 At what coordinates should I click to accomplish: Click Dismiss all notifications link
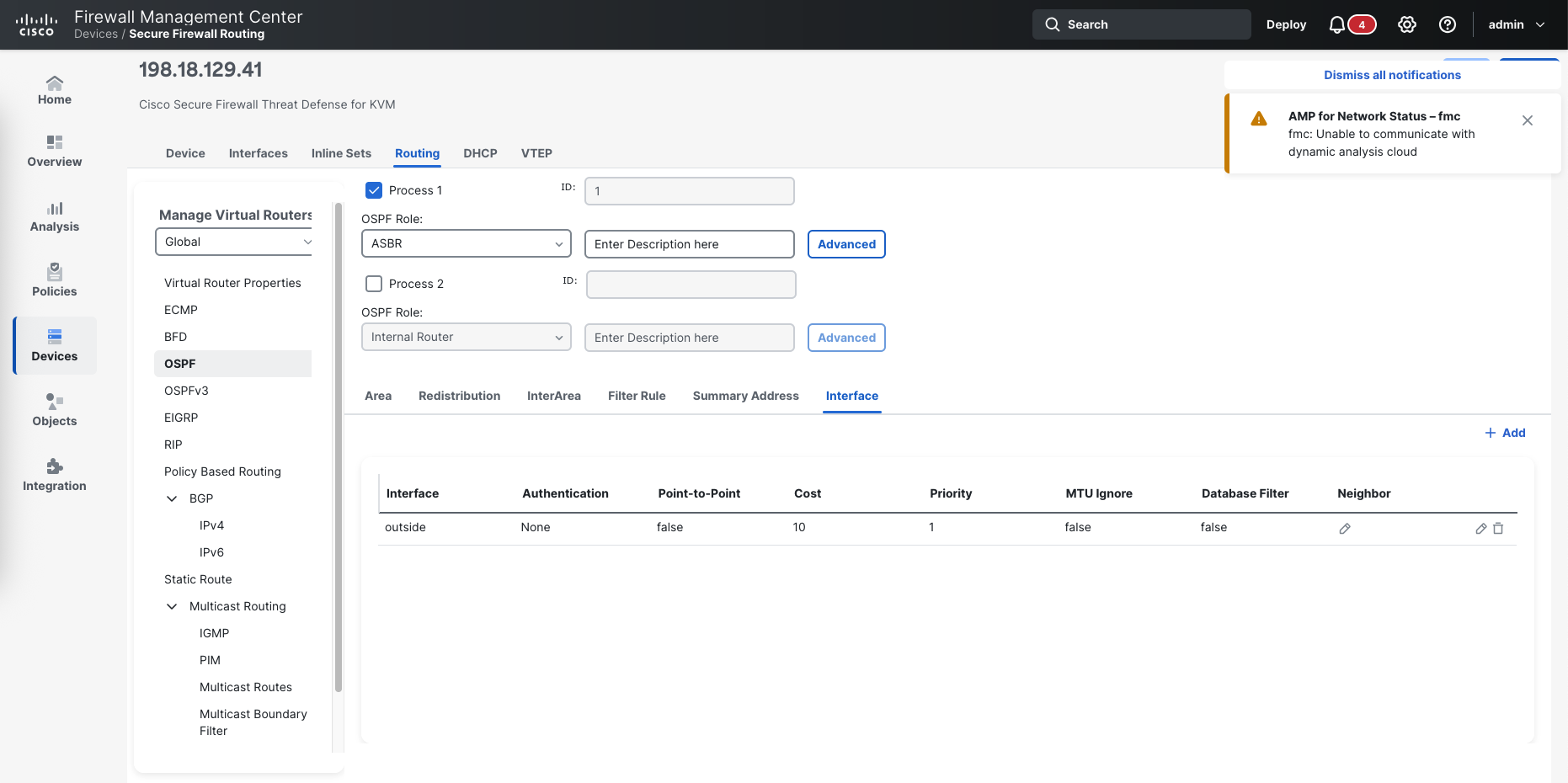click(1392, 75)
